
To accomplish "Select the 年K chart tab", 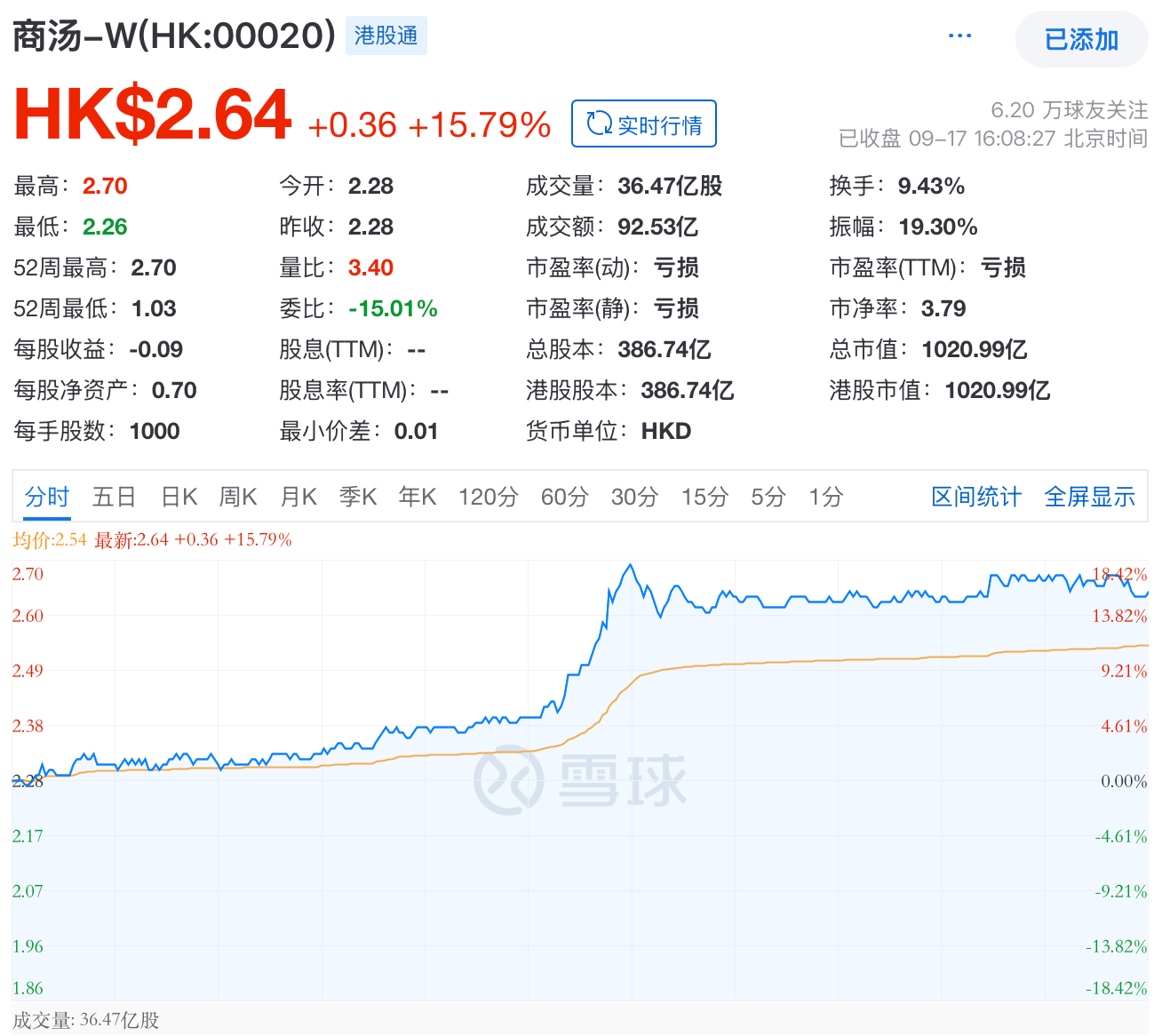I will pyautogui.click(x=418, y=497).
